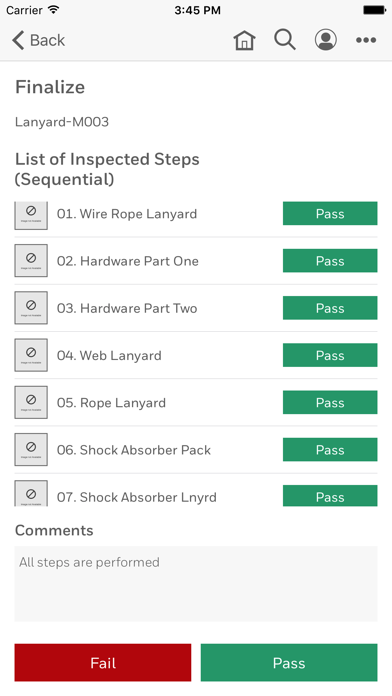
Task: Finalize inspection with the large green Pass button
Action: [289, 663]
